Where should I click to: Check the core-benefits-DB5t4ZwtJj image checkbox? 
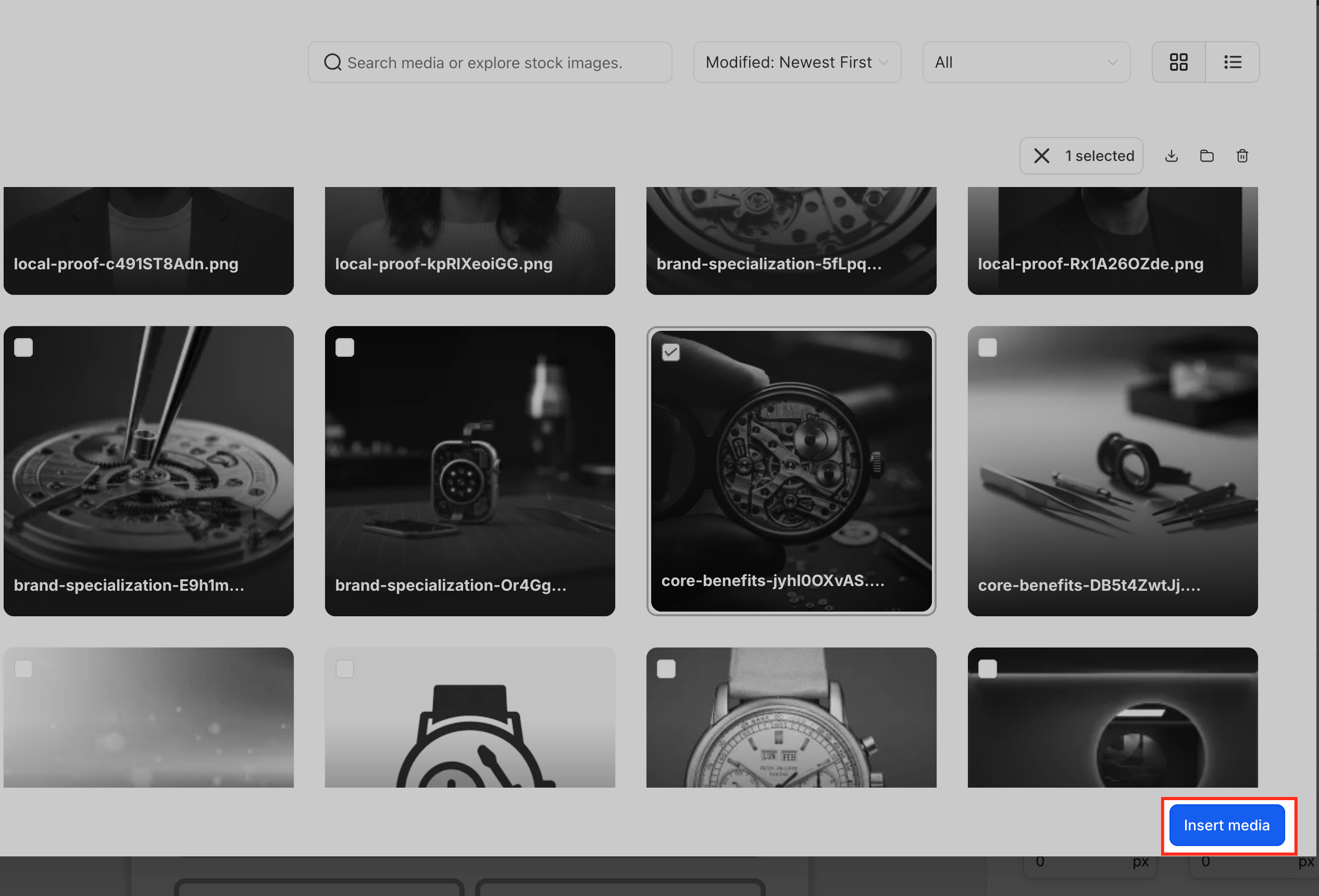coord(988,347)
